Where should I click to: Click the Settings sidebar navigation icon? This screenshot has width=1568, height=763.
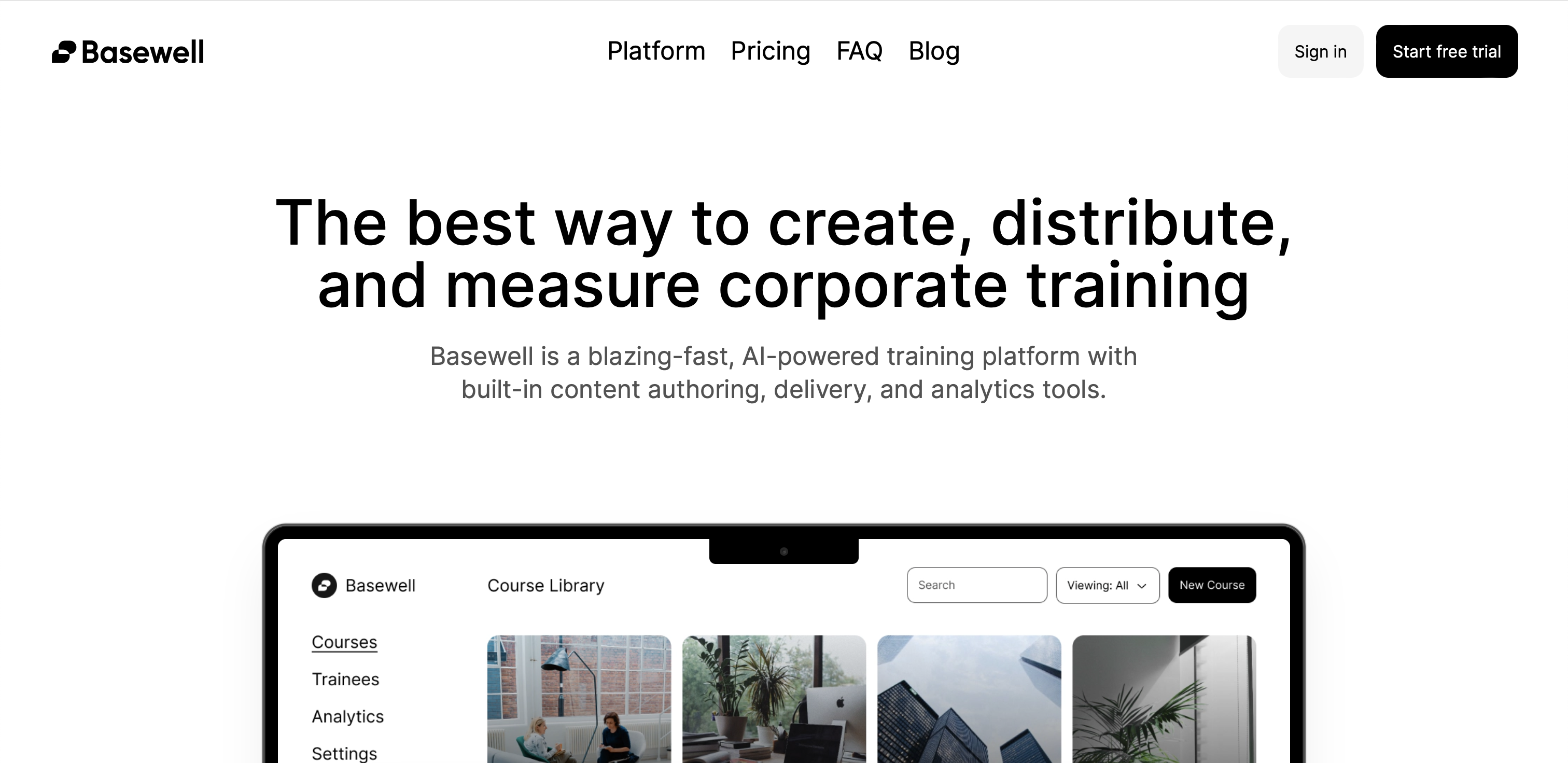(x=345, y=753)
